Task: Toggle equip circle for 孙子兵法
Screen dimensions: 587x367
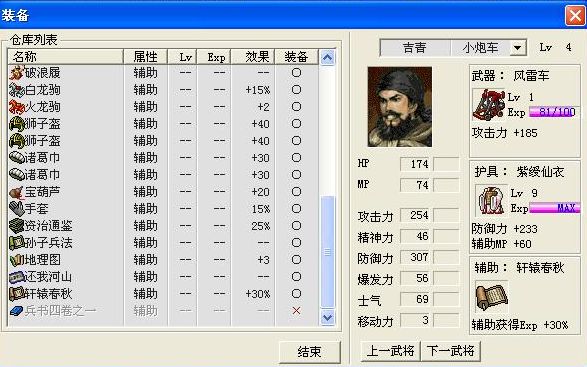Action: point(296,243)
